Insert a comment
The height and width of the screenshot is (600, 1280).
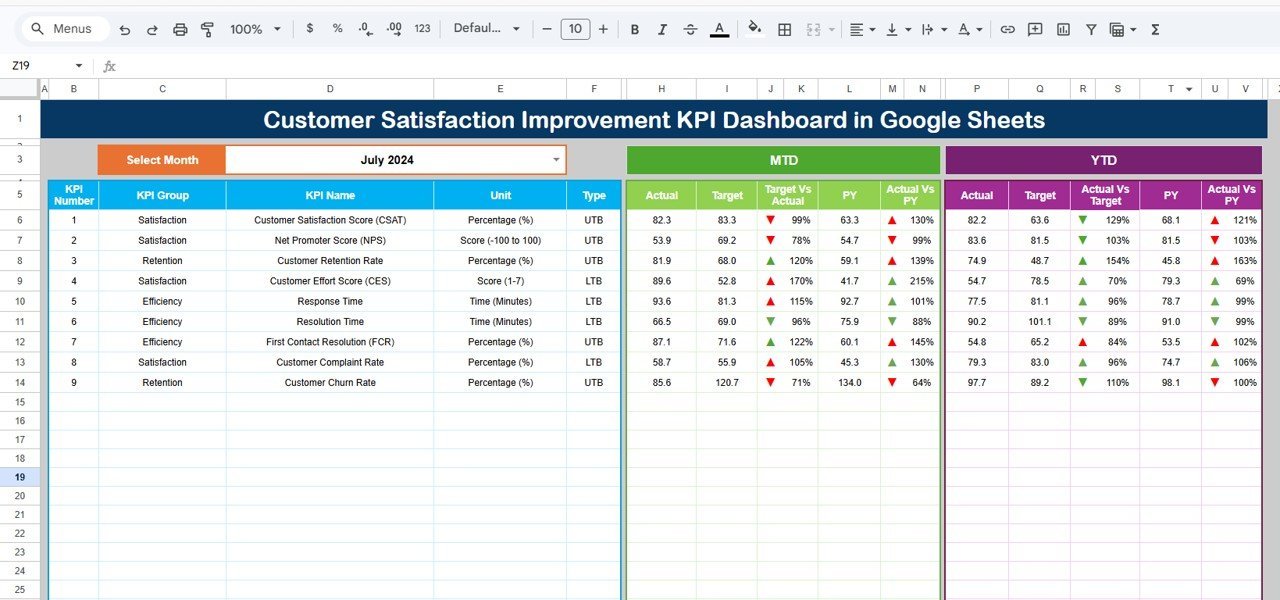click(x=1035, y=29)
